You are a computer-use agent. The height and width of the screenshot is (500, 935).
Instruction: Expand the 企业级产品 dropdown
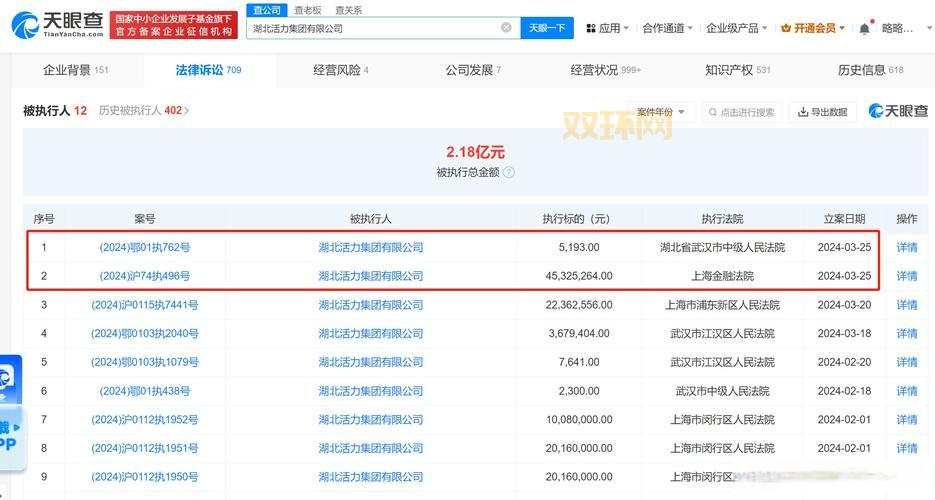coord(736,28)
